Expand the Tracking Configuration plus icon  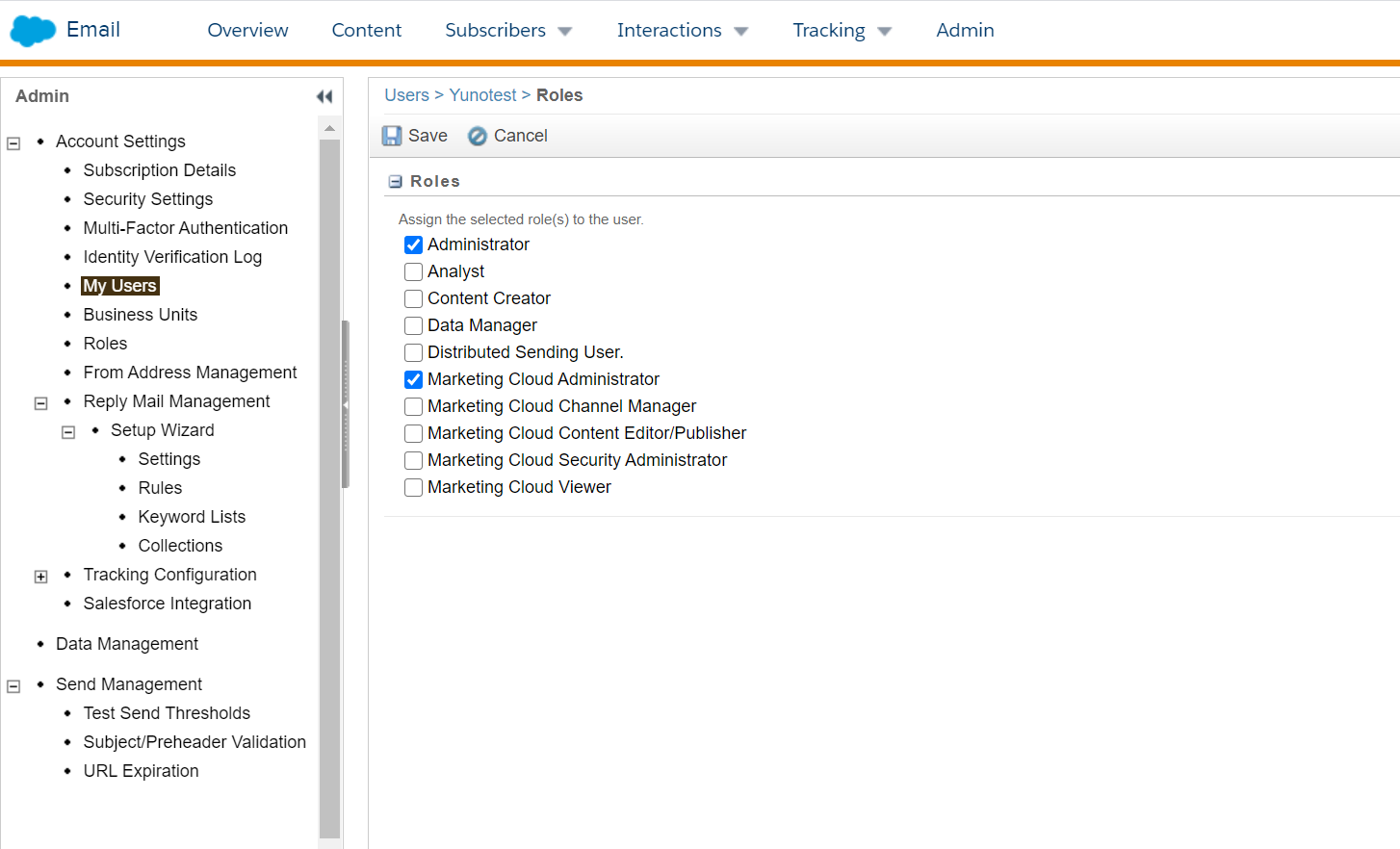click(40, 576)
